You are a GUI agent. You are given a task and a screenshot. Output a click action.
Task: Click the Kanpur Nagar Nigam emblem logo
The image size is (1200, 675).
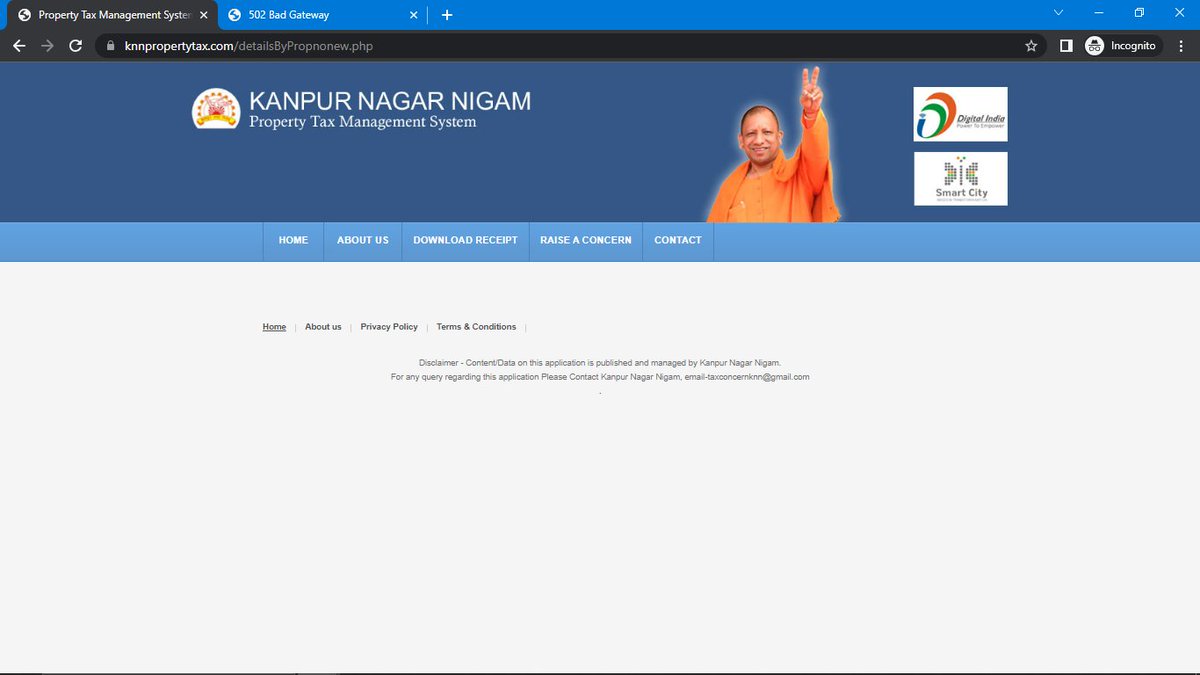(216, 109)
